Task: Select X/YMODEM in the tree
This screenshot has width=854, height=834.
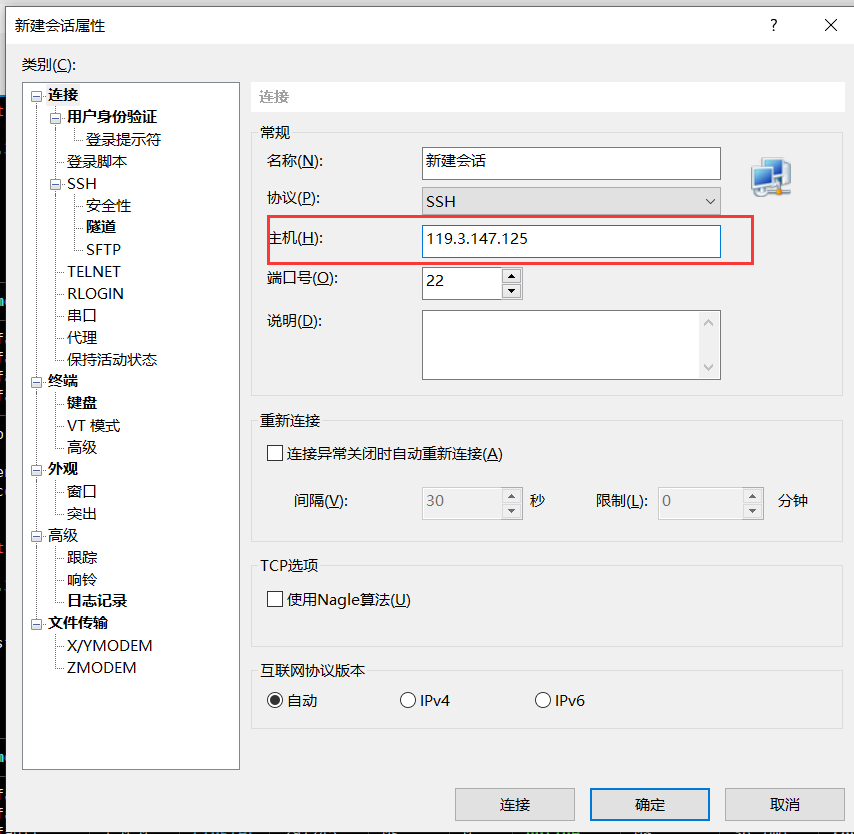Action: pyautogui.click(x=109, y=646)
